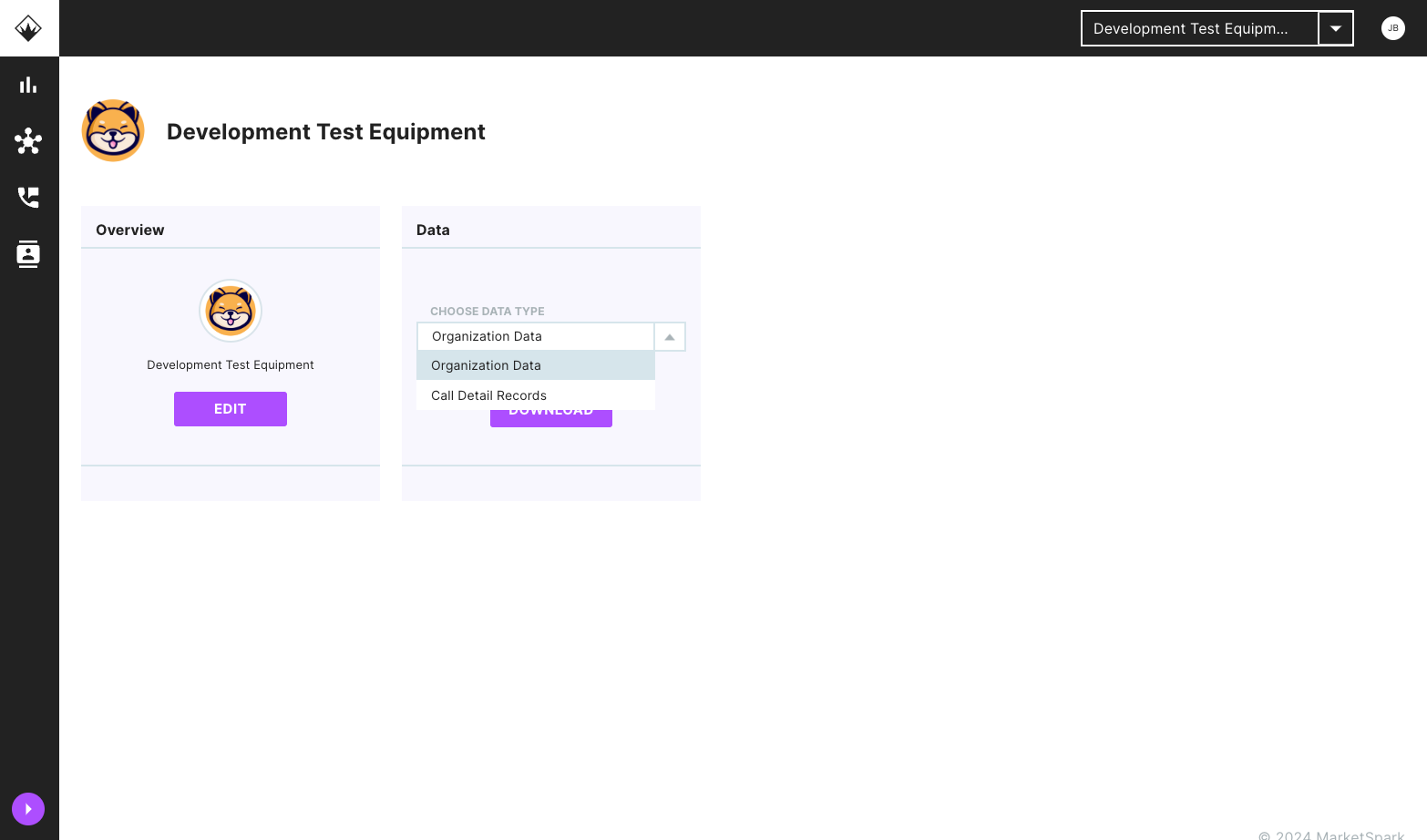Click the contacts card sidebar icon
The height and width of the screenshot is (840, 1427).
[x=28, y=254]
